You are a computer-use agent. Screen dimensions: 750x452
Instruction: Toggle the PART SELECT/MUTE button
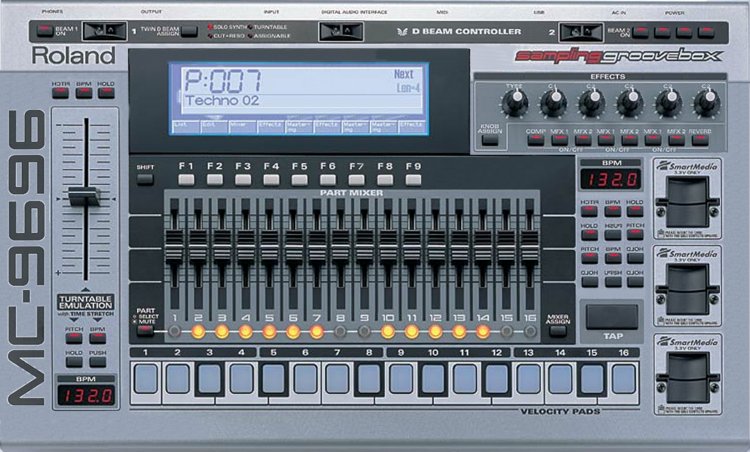(145, 330)
